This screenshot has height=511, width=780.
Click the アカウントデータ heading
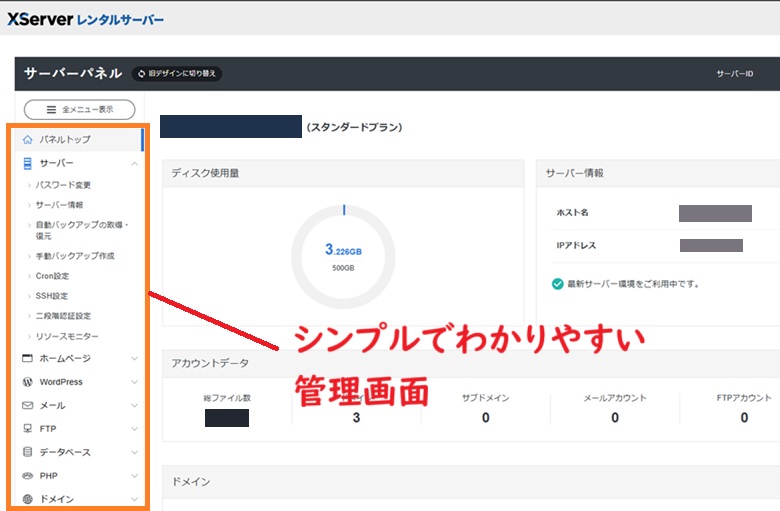(210, 363)
